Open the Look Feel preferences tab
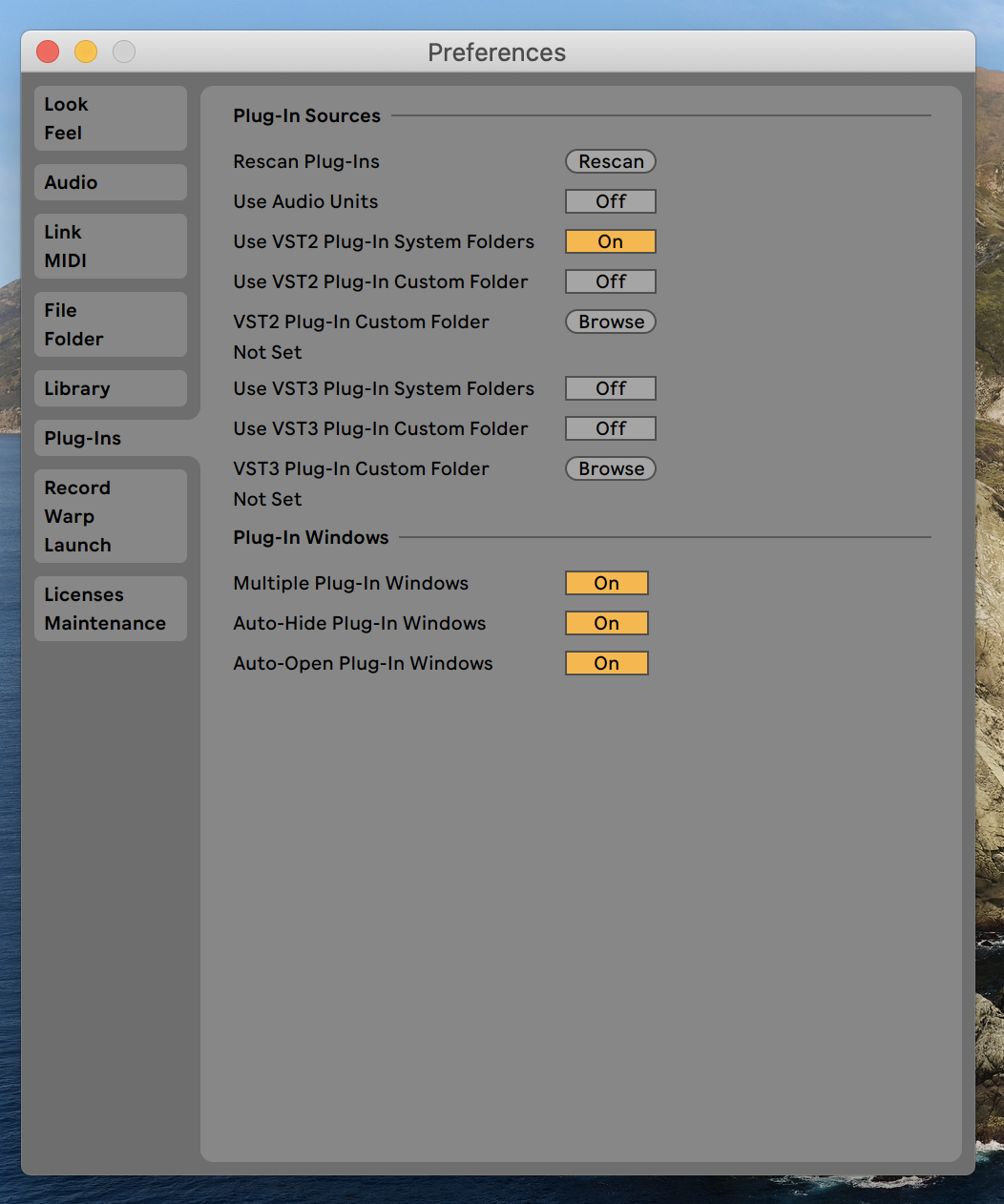The image size is (1004, 1204). [x=111, y=118]
